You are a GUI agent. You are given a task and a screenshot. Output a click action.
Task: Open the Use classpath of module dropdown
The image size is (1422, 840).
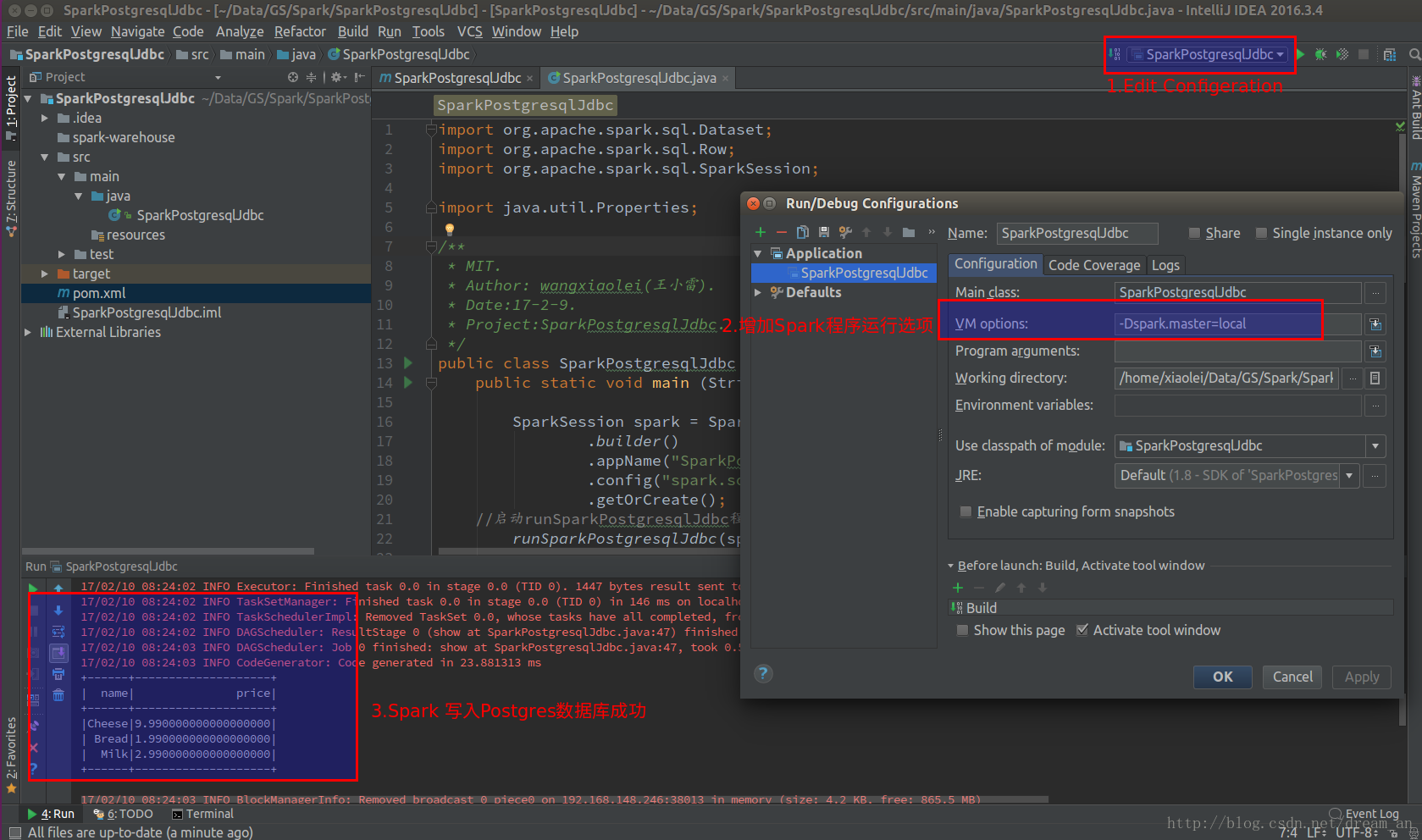click(1375, 446)
